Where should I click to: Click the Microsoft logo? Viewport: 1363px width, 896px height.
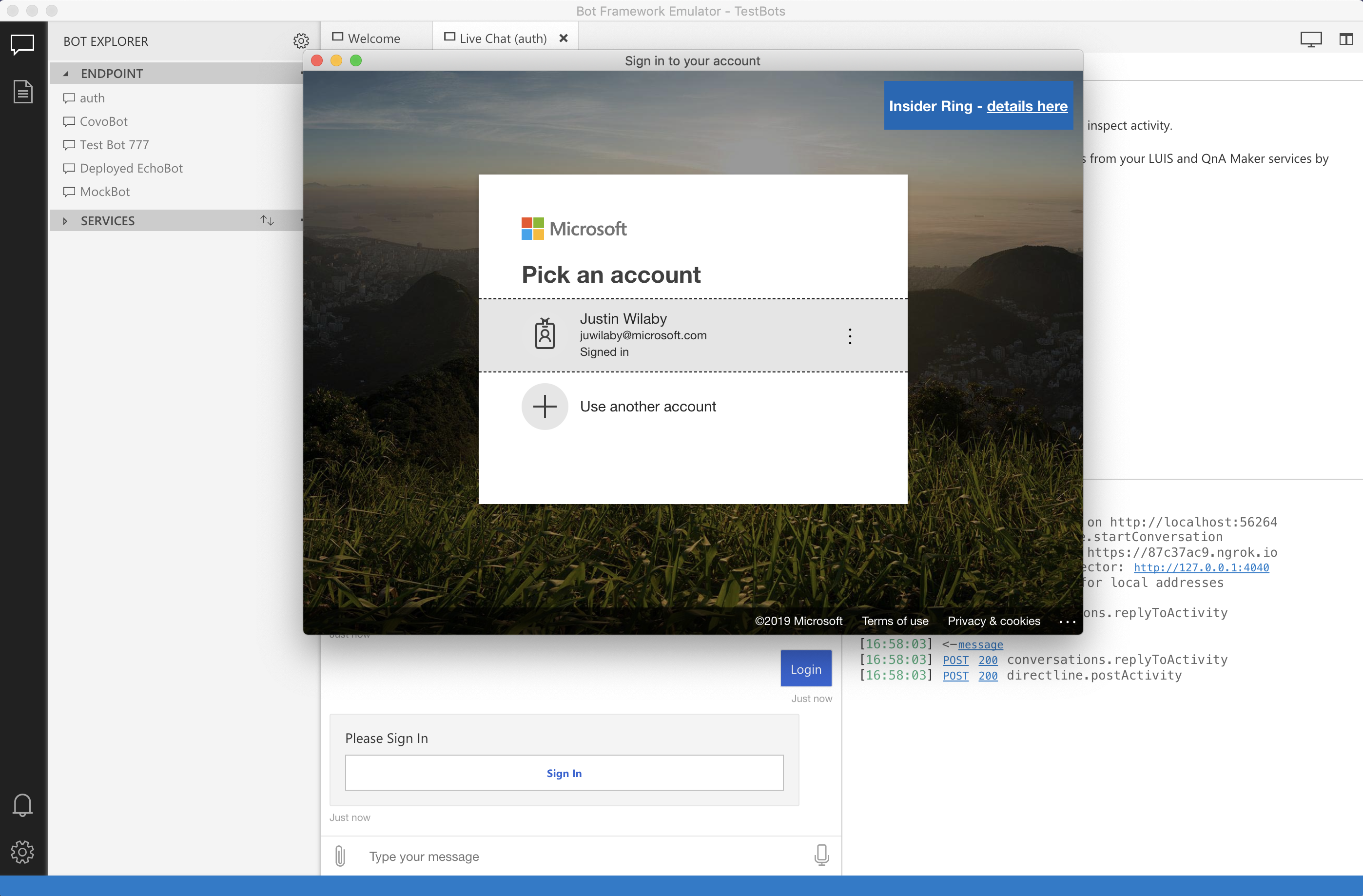[x=574, y=229]
